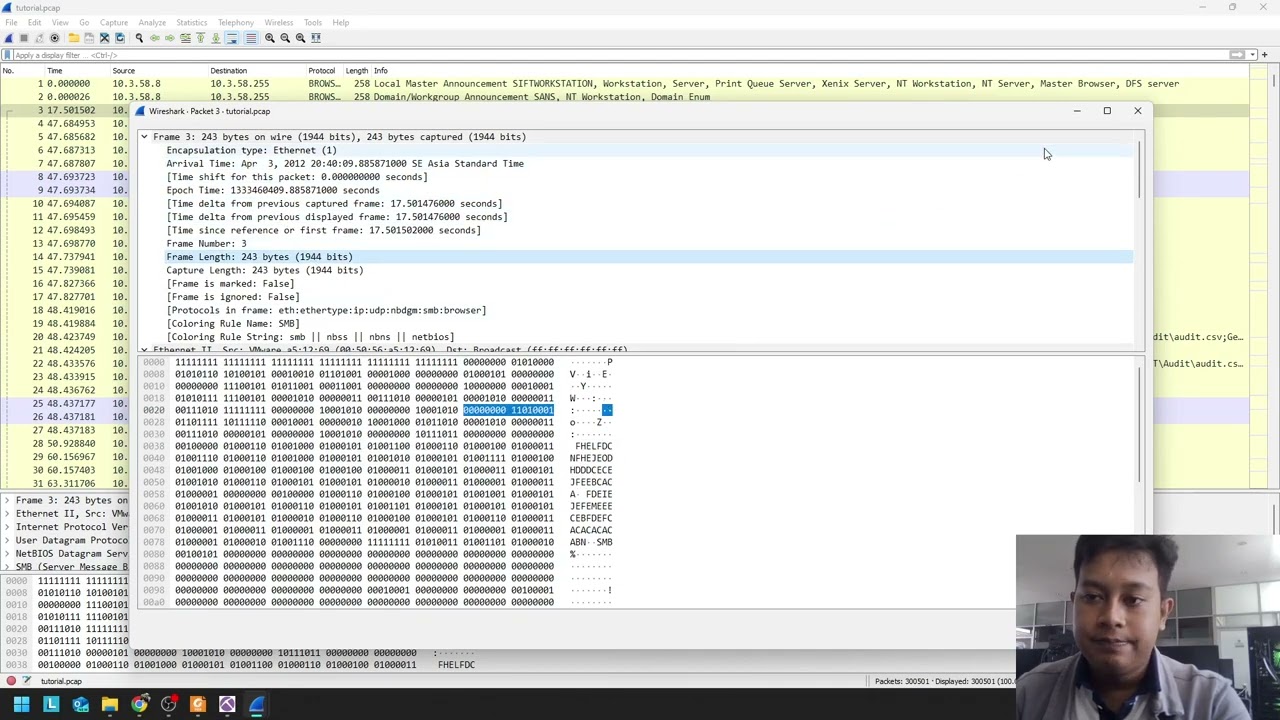Add a display filter button with plus

1265,55
